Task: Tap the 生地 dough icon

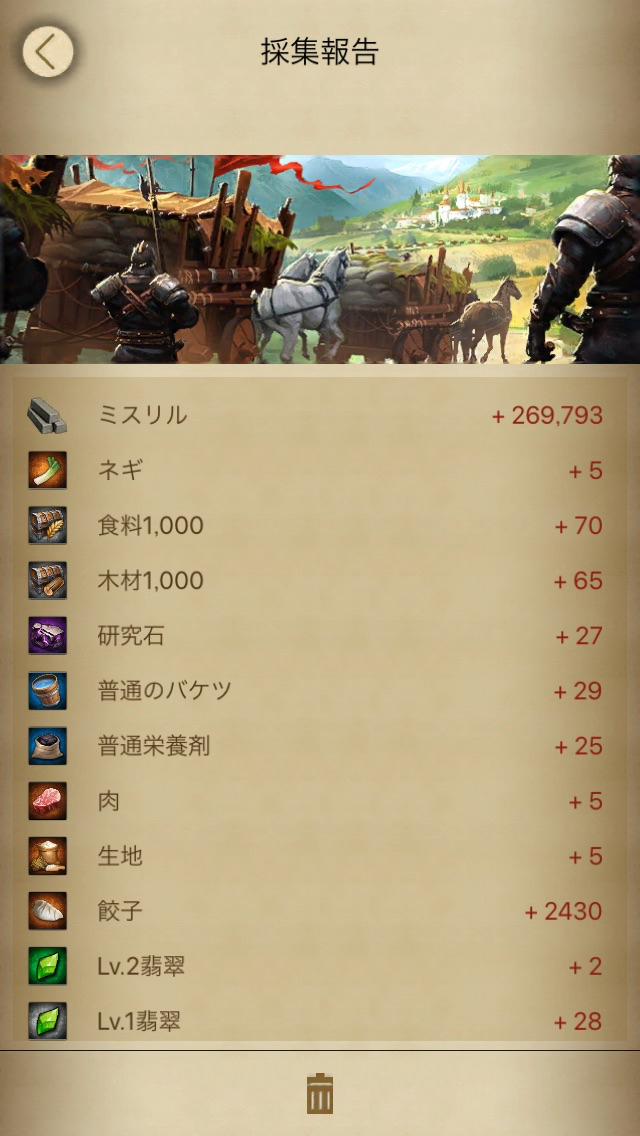Action: [x=47, y=856]
